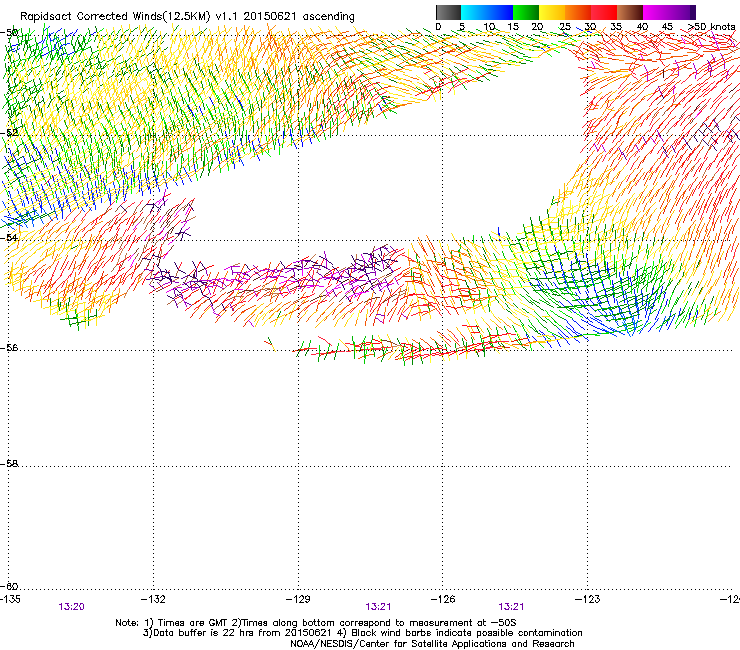740x650 pixels.
Task: Click the "Data buffer is 22 hrs" note line
Action: [362, 633]
